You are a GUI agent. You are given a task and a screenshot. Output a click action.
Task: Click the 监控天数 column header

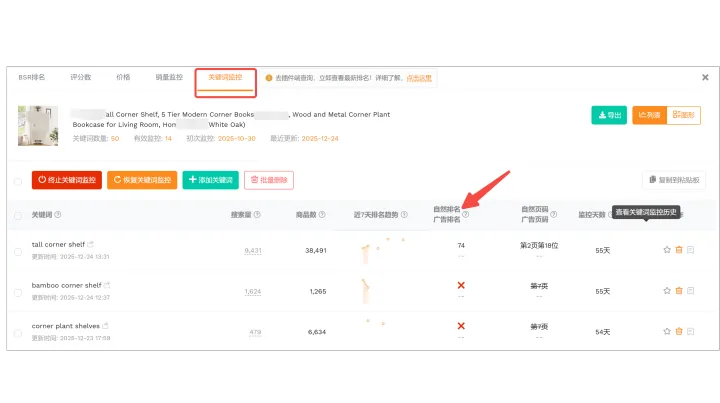click(592, 214)
